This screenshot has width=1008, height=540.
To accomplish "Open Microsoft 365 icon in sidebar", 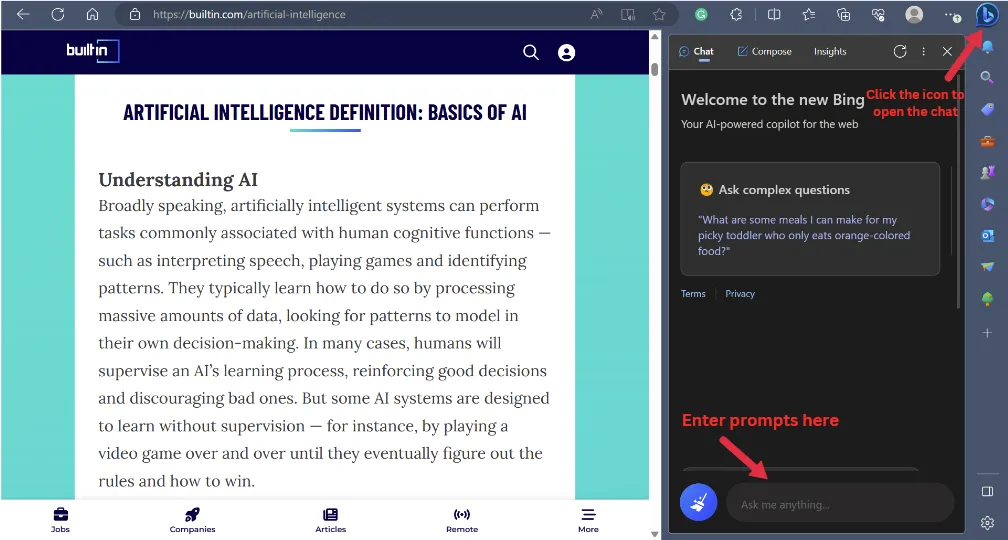I will coord(987,204).
